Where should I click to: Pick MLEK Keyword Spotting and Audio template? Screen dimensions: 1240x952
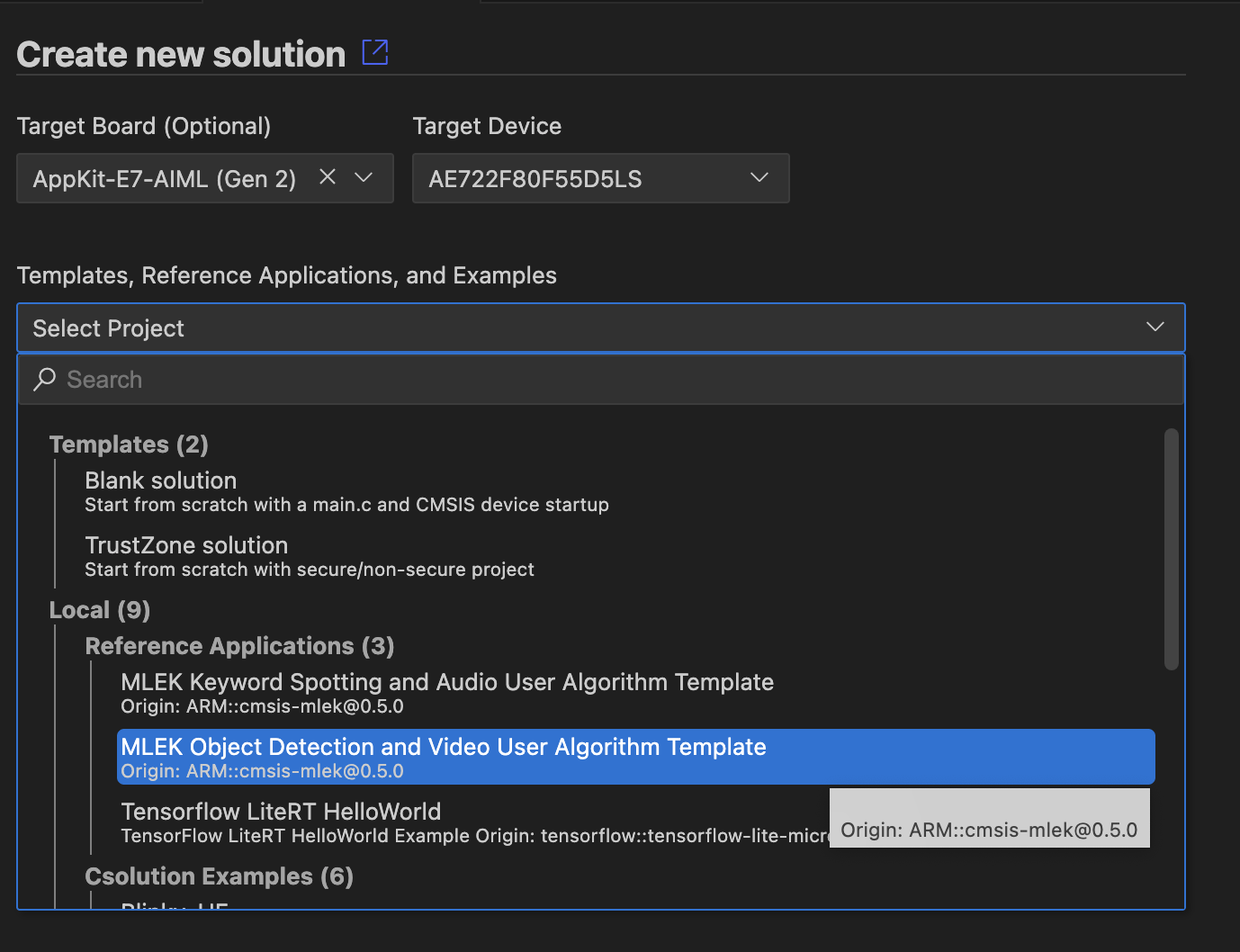[x=447, y=693]
